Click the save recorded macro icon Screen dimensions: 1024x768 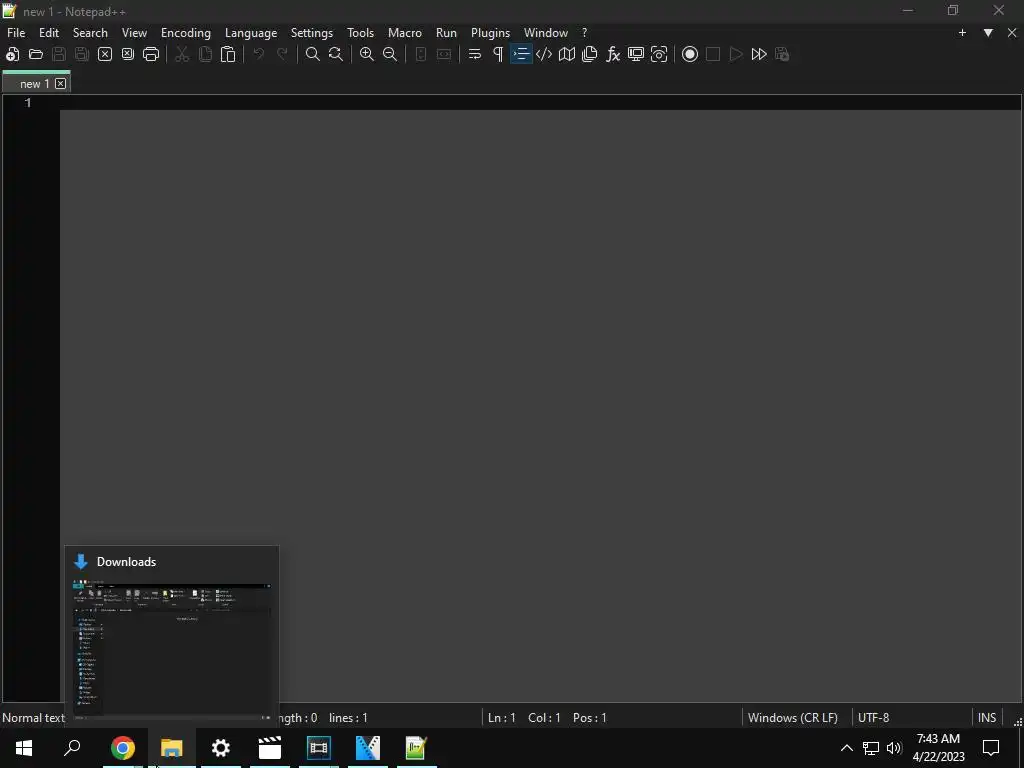[782, 54]
